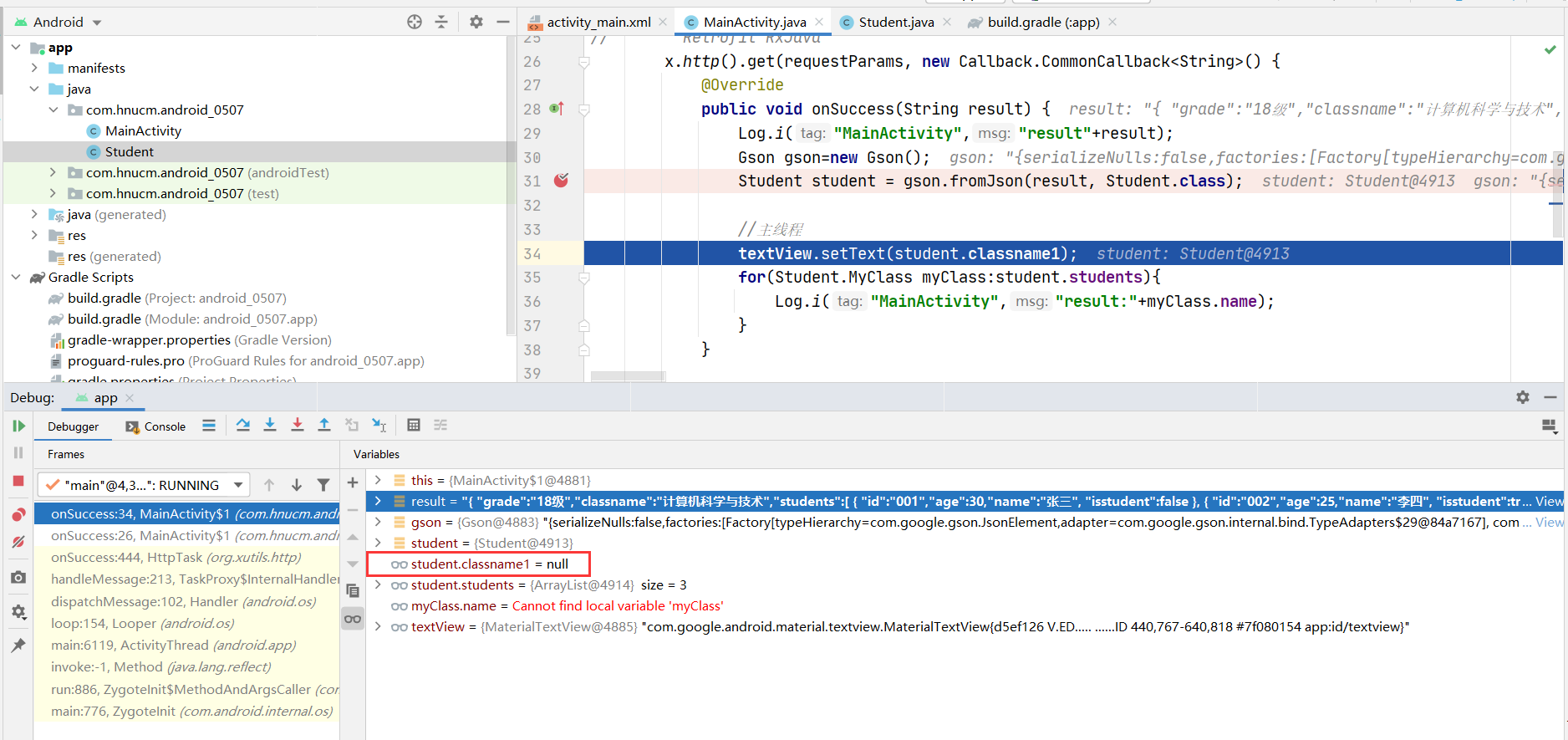Viewport: 1568px width, 740px height.
Task: Open debug panel settings gear at right
Action: pyautogui.click(x=1523, y=397)
